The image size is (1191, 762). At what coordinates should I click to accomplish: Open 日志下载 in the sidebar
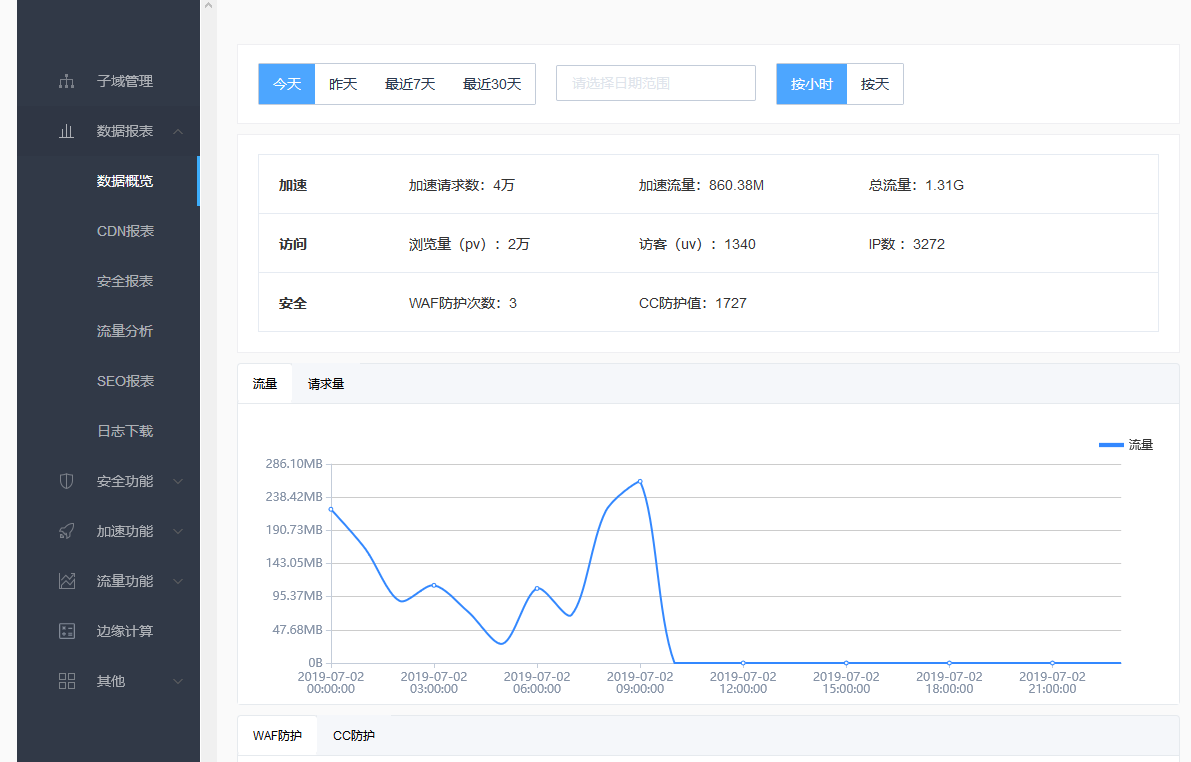point(125,431)
